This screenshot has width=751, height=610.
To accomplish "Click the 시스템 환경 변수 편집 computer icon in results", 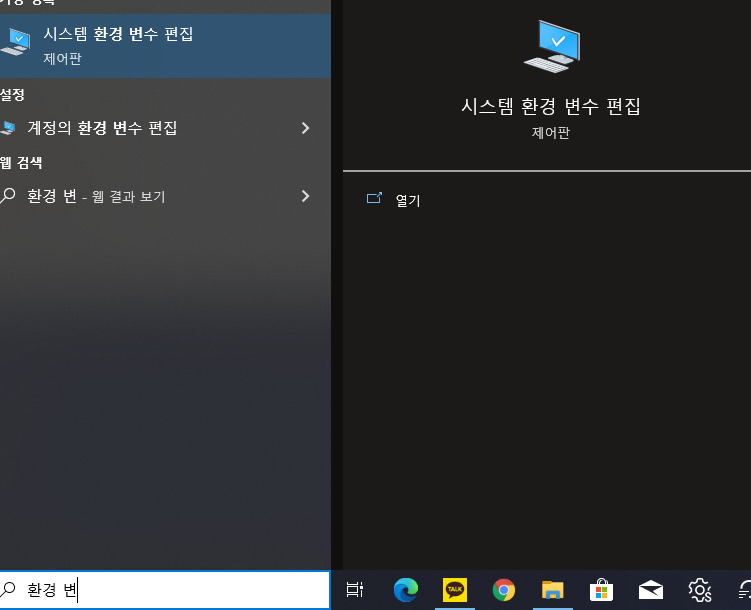I will [x=16, y=42].
